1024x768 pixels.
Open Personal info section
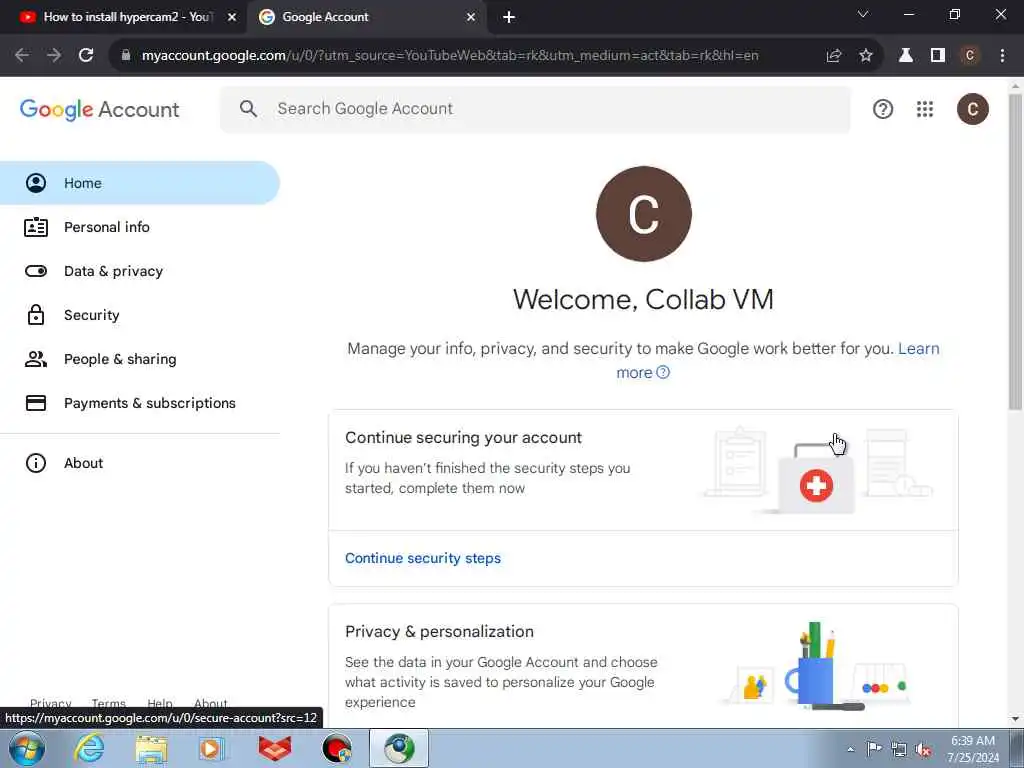pos(140,227)
